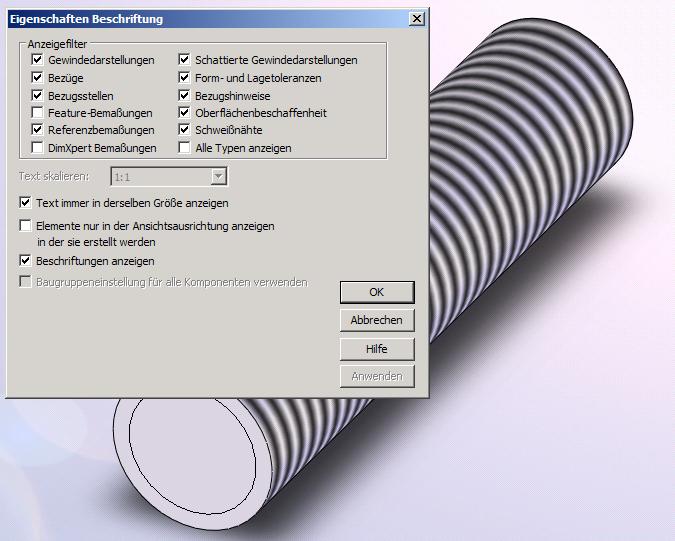Image resolution: width=675 pixels, height=541 pixels.
Task: Click the Abbrechen button
Action: click(377, 320)
